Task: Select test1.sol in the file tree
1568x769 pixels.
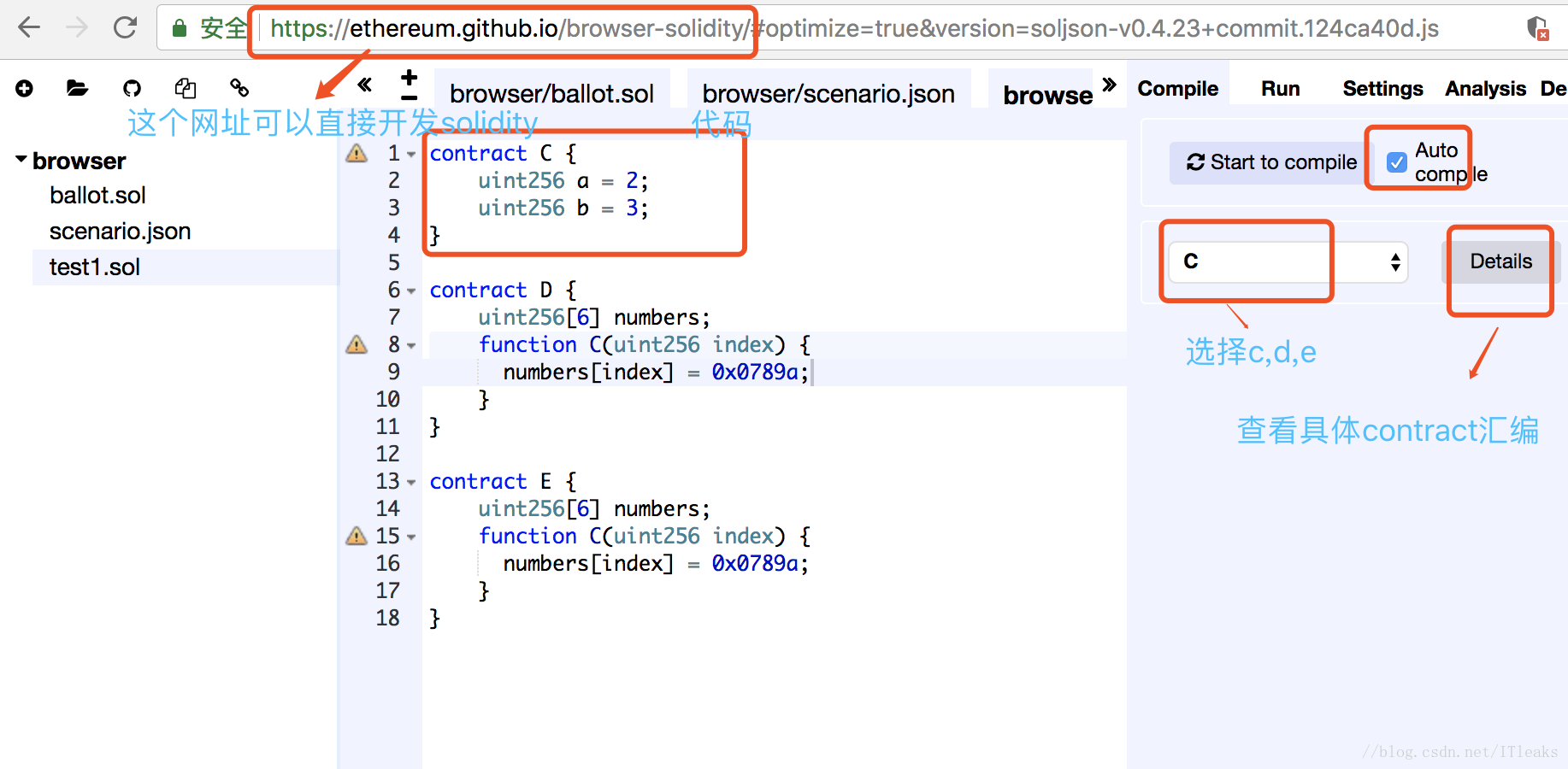Action: (185, 267)
